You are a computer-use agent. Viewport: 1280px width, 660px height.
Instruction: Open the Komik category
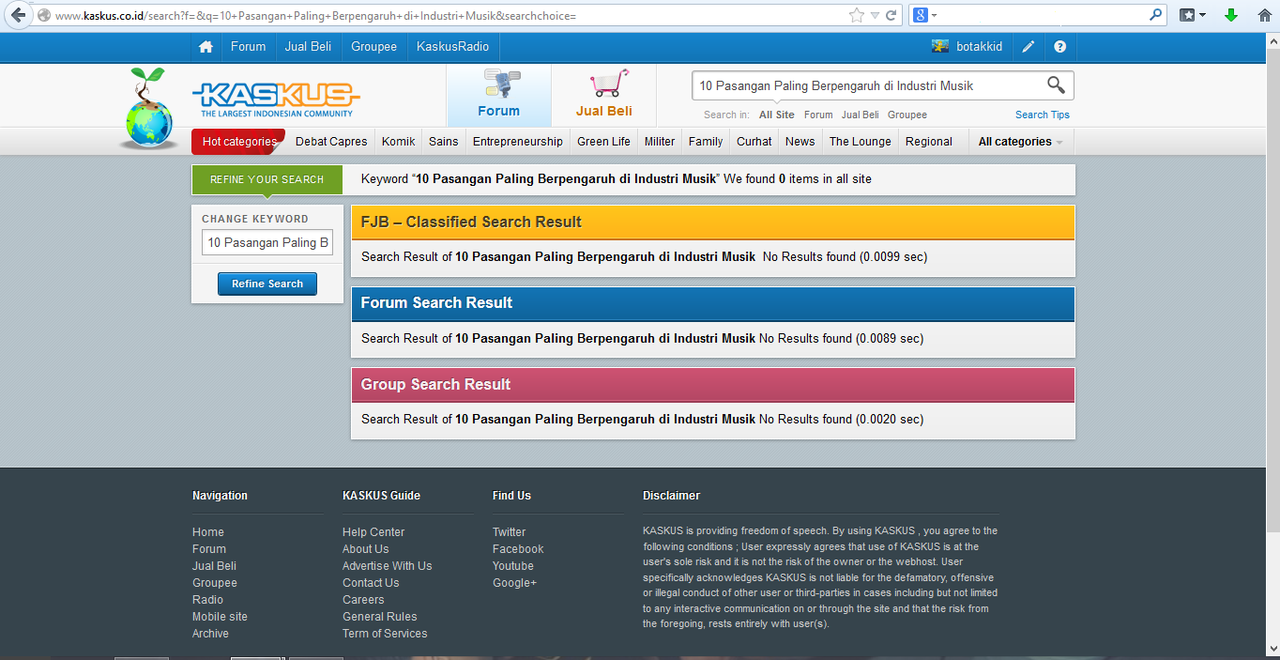click(398, 142)
